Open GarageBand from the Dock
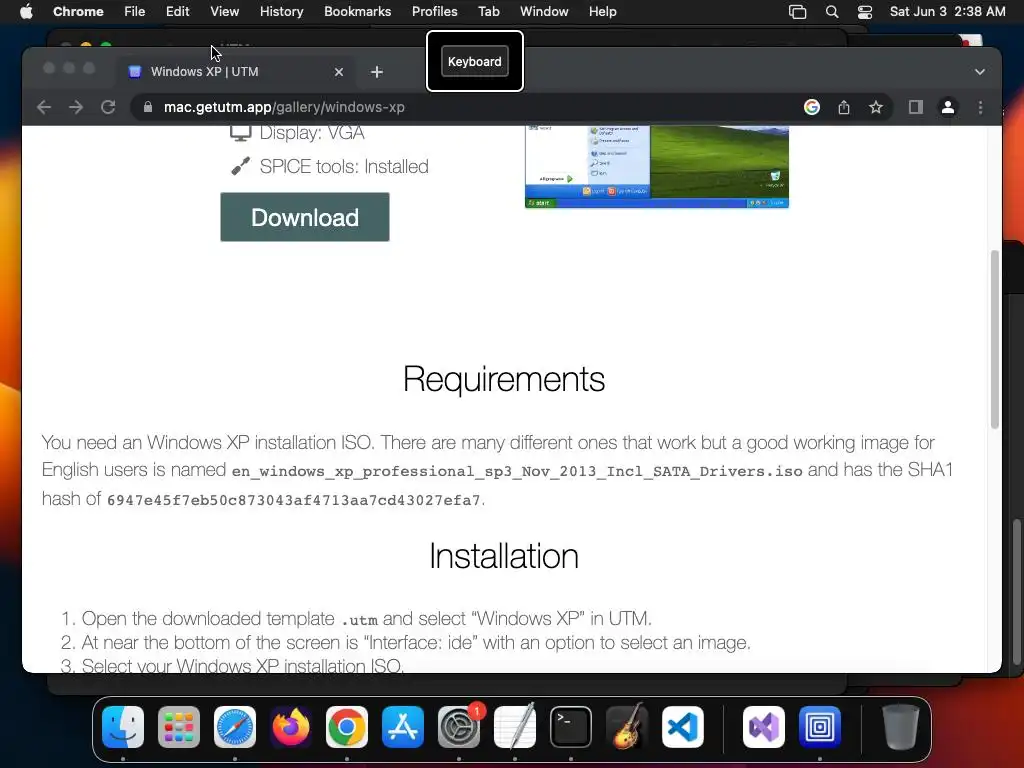Viewport: 1024px width, 768px height. (627, 727)
